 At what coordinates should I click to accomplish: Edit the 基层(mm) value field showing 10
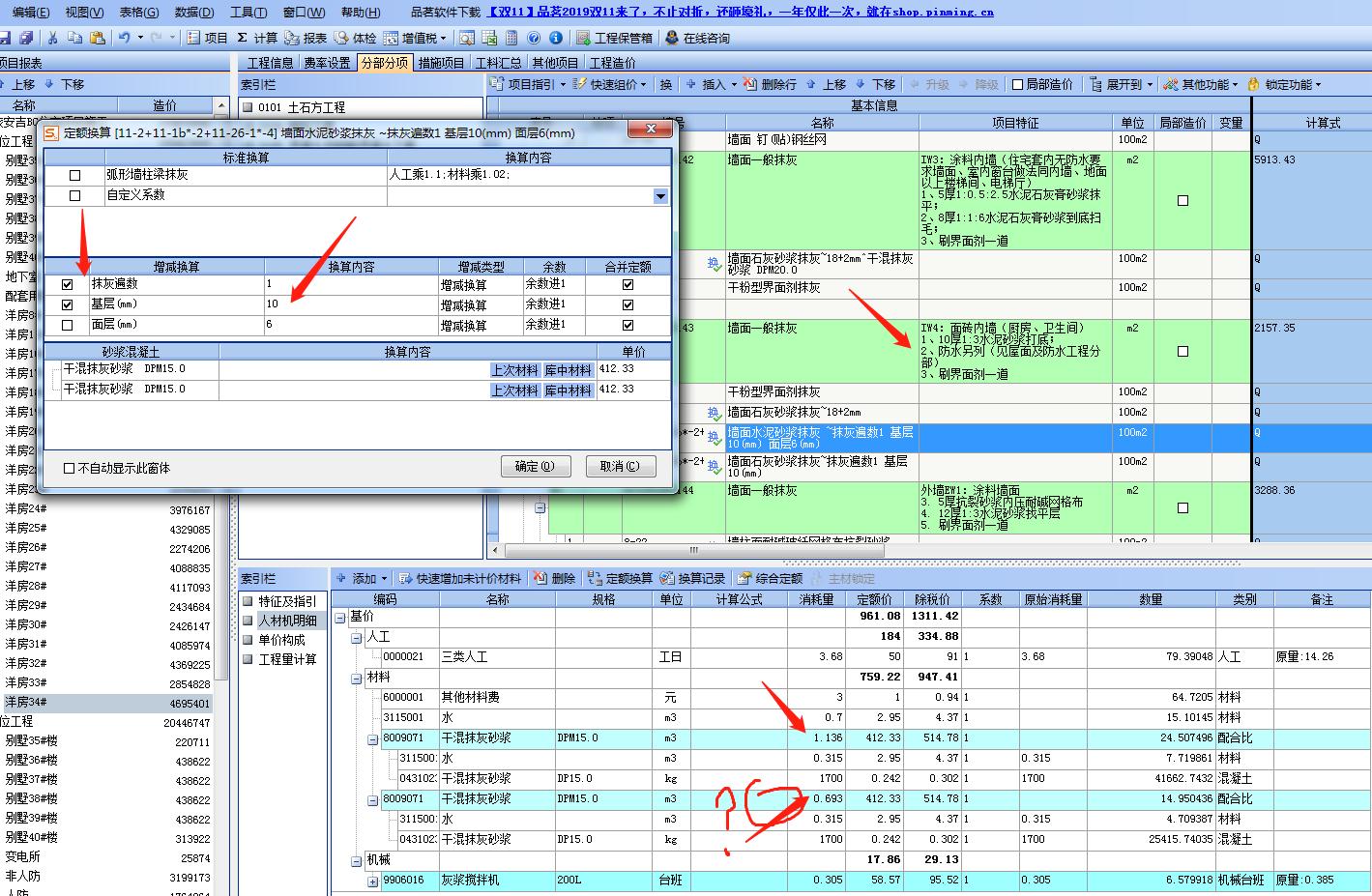tap(350, 305)
